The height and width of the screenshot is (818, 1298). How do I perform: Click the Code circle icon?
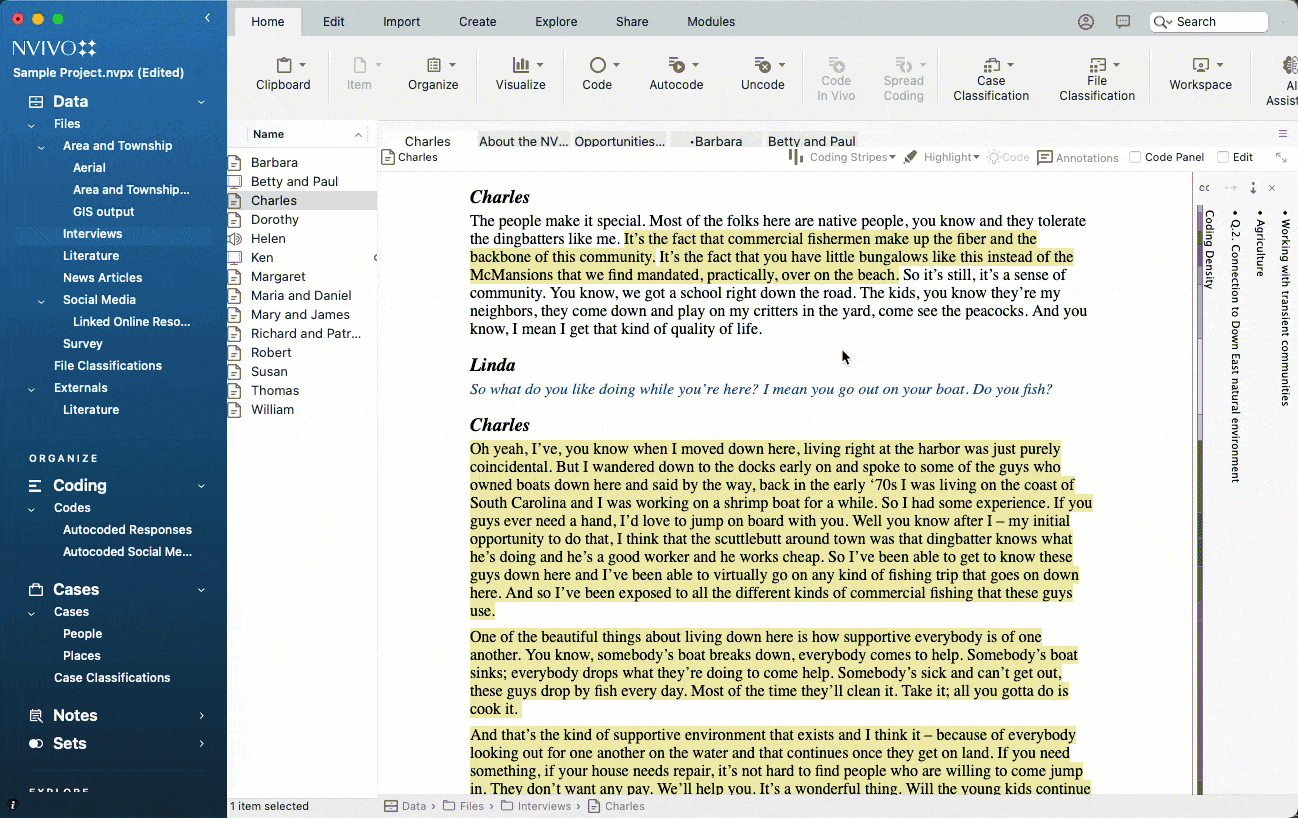click(597, 65)
